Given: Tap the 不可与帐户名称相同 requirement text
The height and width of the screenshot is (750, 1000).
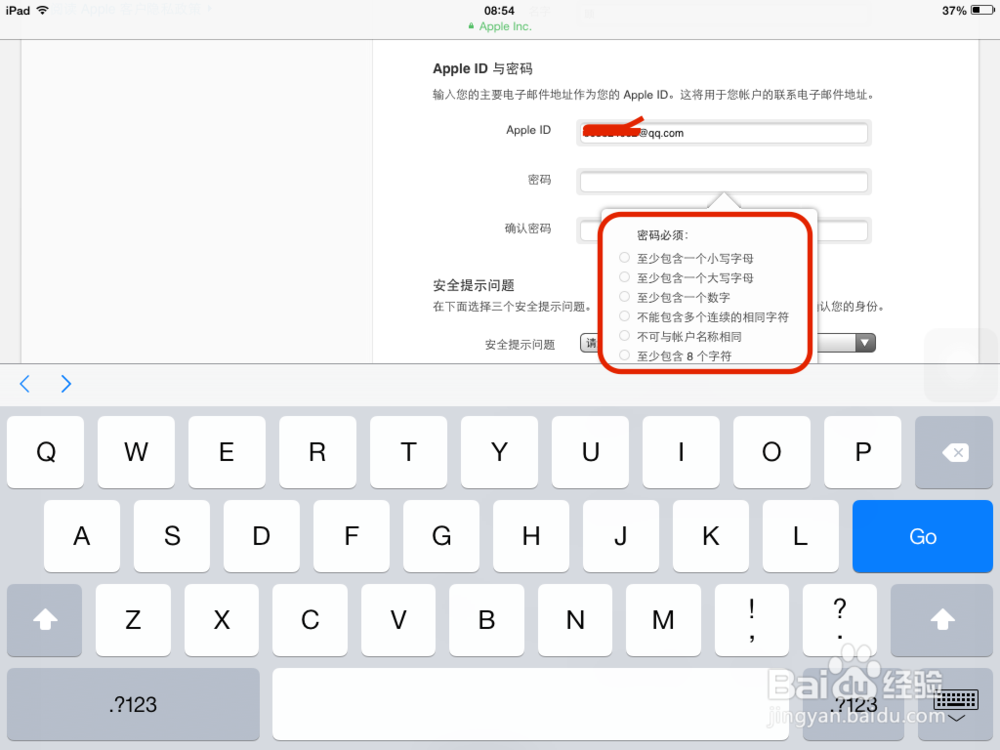Looking at the screenshot, I should (689, 336).
